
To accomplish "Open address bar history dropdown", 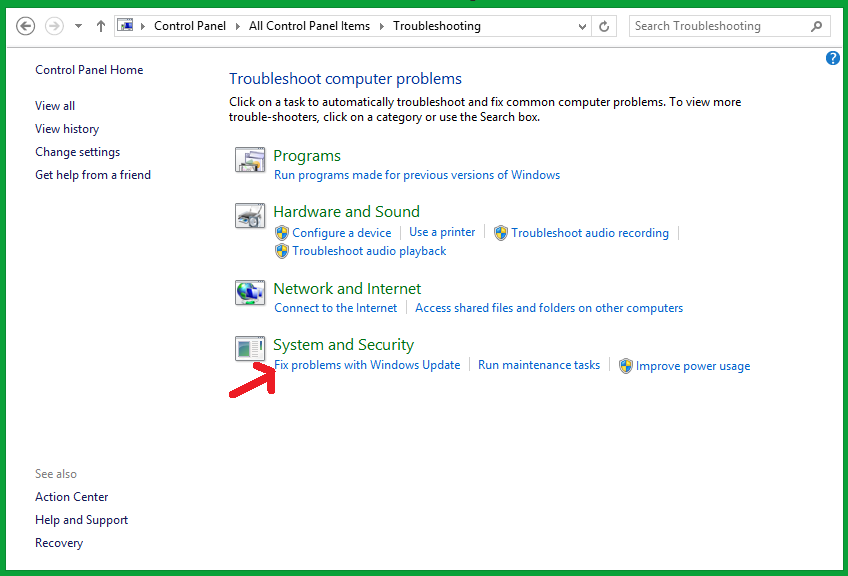I will pos(582,27).
